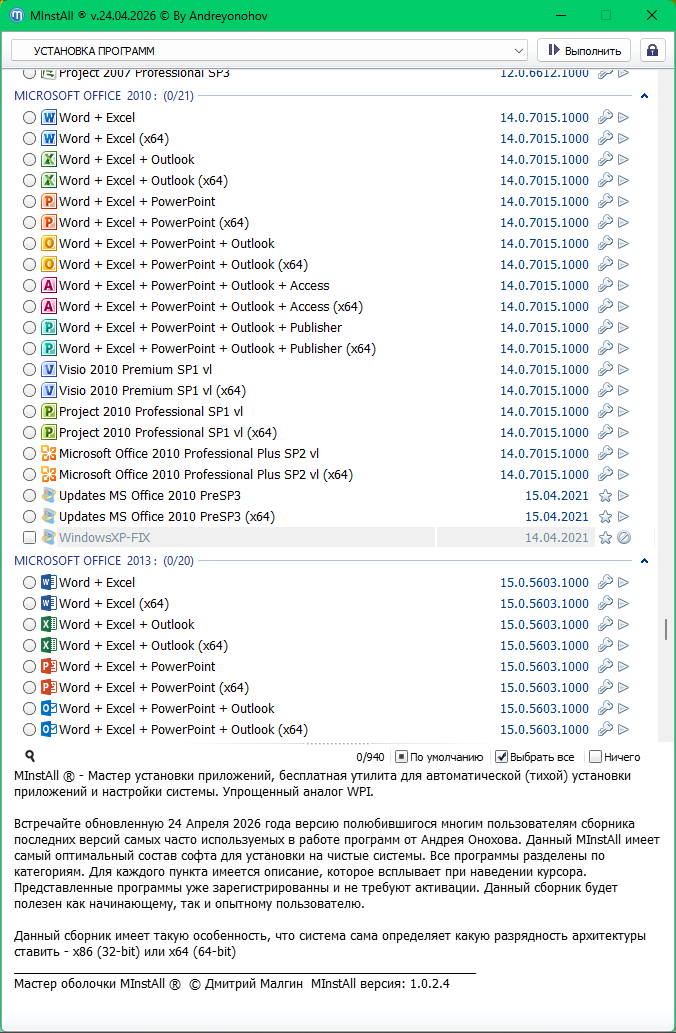Image resolution: width=676 pixels, height=1033 pixels.
Task: Click the 'Выполнить' button
Action: tap(584, 50)
